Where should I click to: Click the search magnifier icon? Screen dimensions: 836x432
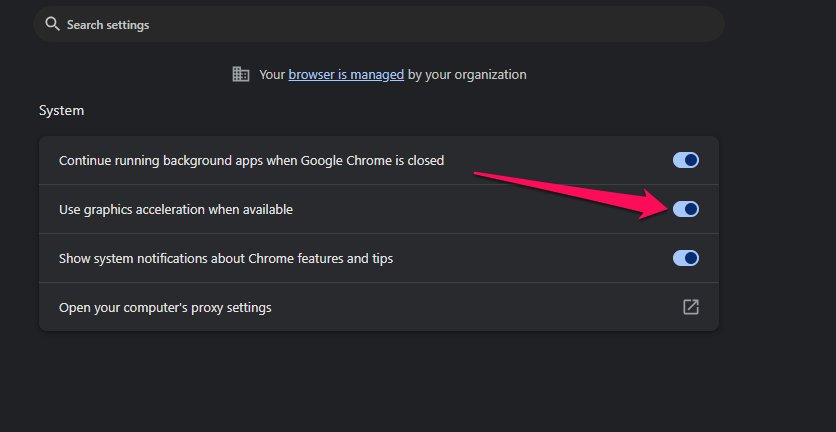[x=53, y=24]
